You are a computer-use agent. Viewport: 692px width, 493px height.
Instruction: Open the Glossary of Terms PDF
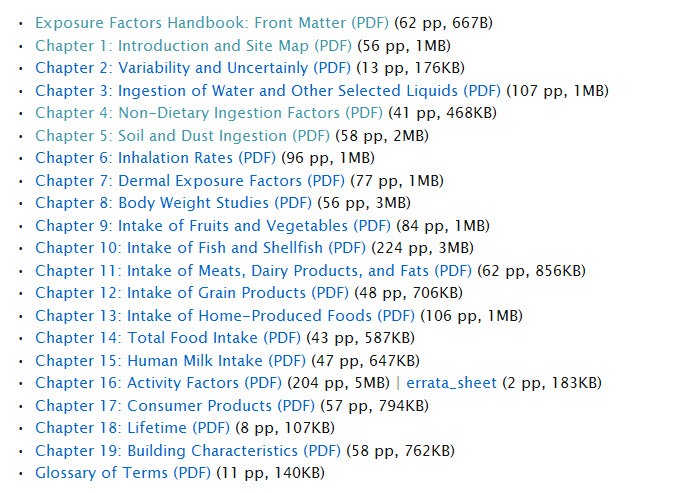123,473
